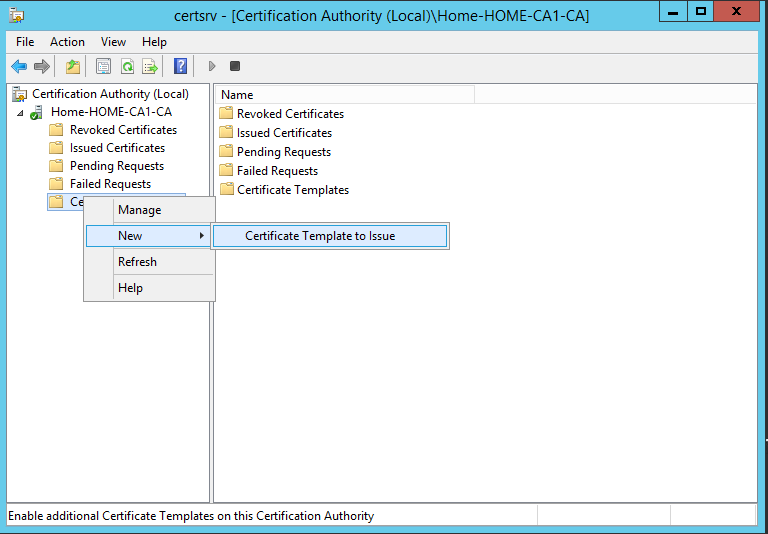
Task: Select Certificate Templates text in the list pane
Action: (x=293, y=190)
